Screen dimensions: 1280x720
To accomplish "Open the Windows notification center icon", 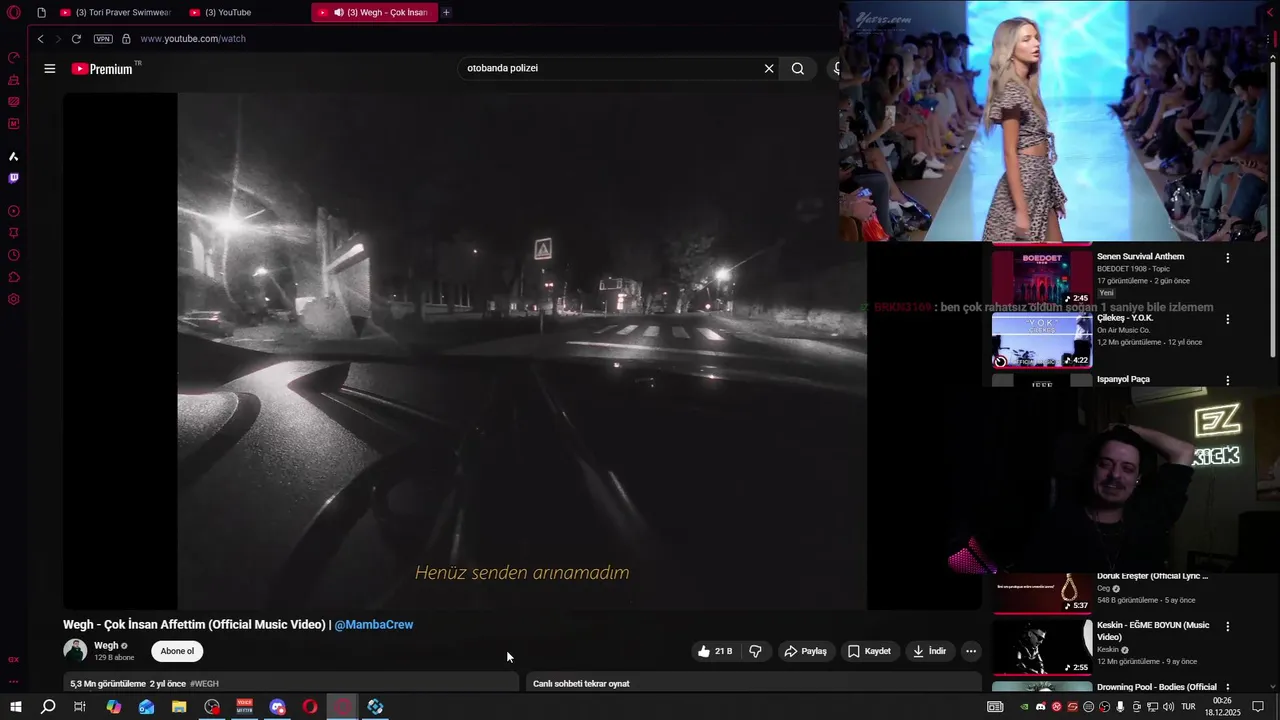I will point(1259,707).
